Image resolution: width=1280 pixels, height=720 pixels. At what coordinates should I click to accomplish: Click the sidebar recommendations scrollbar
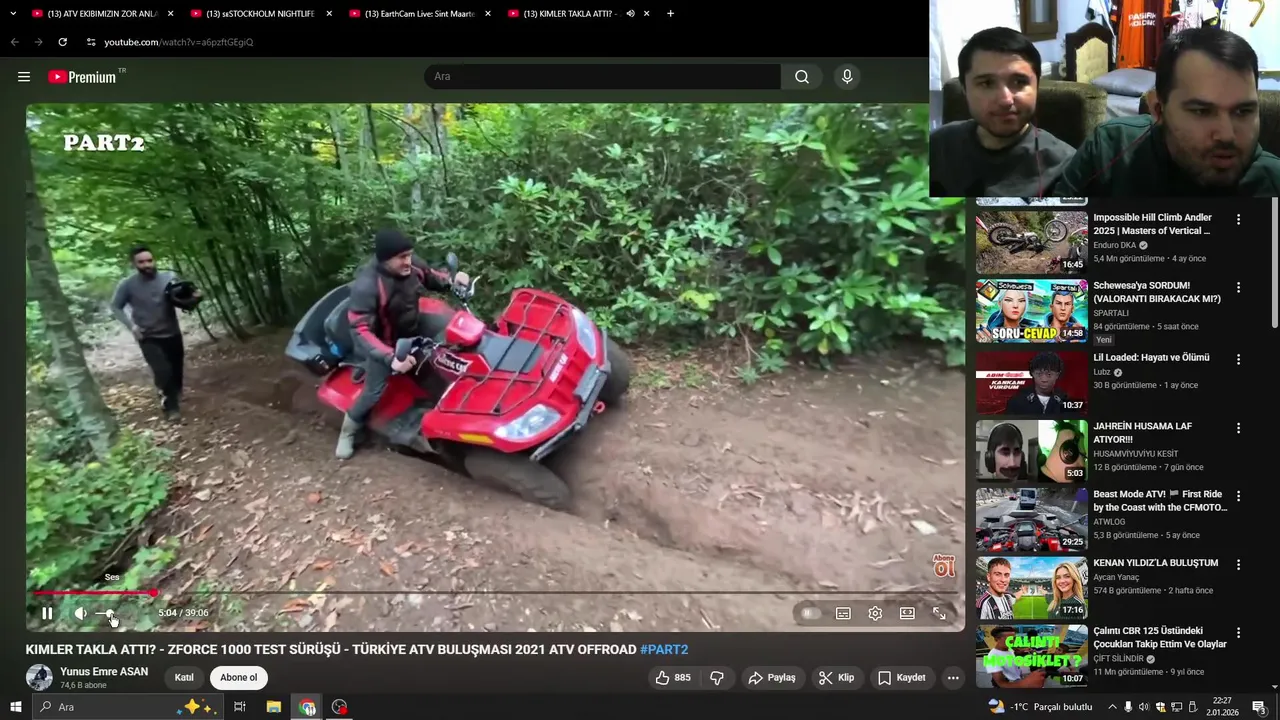click(1274, 262)
